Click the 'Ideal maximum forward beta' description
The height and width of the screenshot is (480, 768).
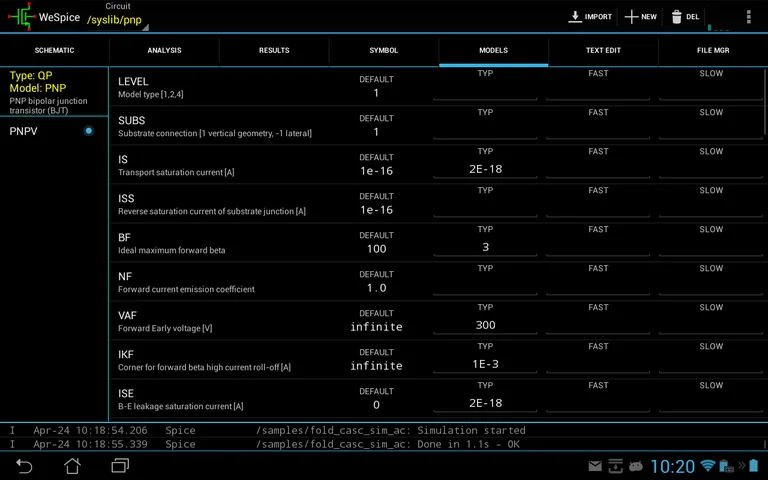tap(171, 250)
